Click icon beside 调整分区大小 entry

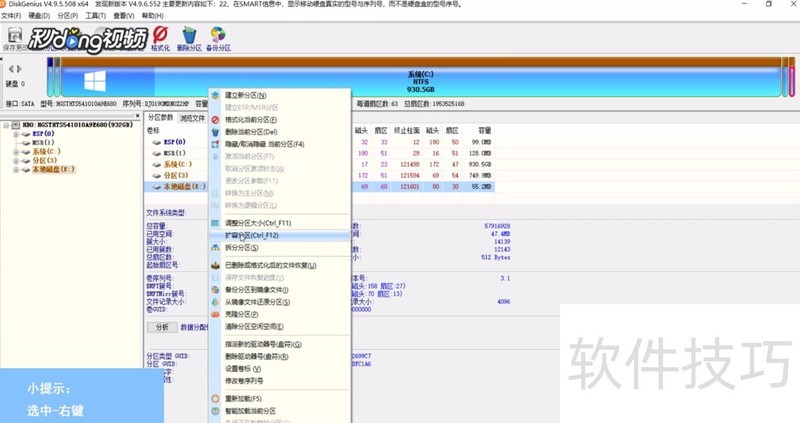(215, 223)
